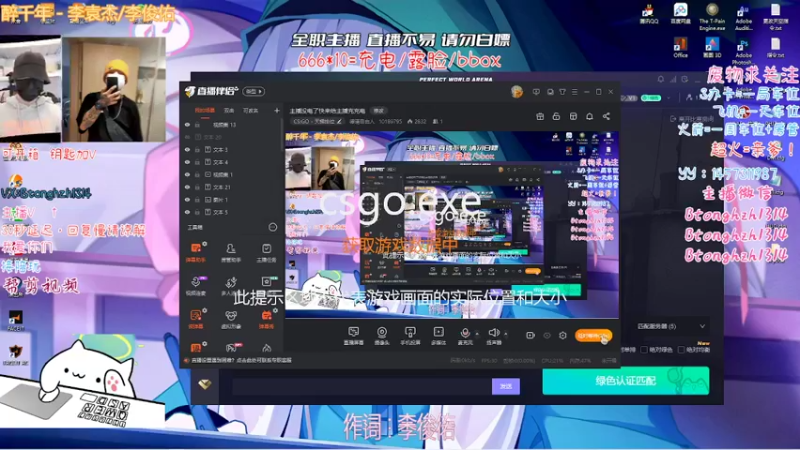The height and width of the screenshot is (450, 800).
Task: Click the purple 发送 send button
Action: click(506, 386)
